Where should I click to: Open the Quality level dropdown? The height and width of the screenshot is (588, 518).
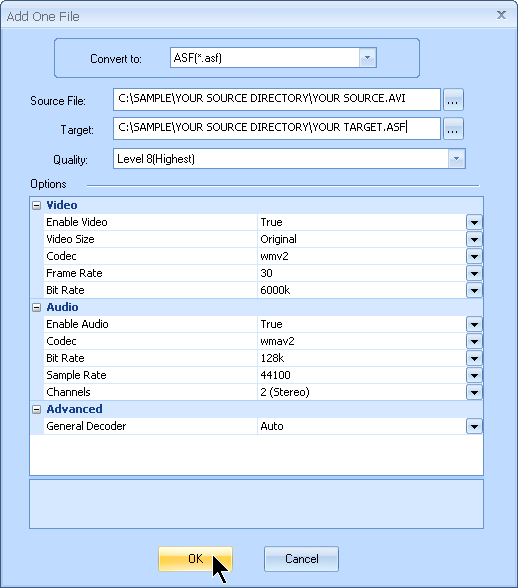coord(456,159)
